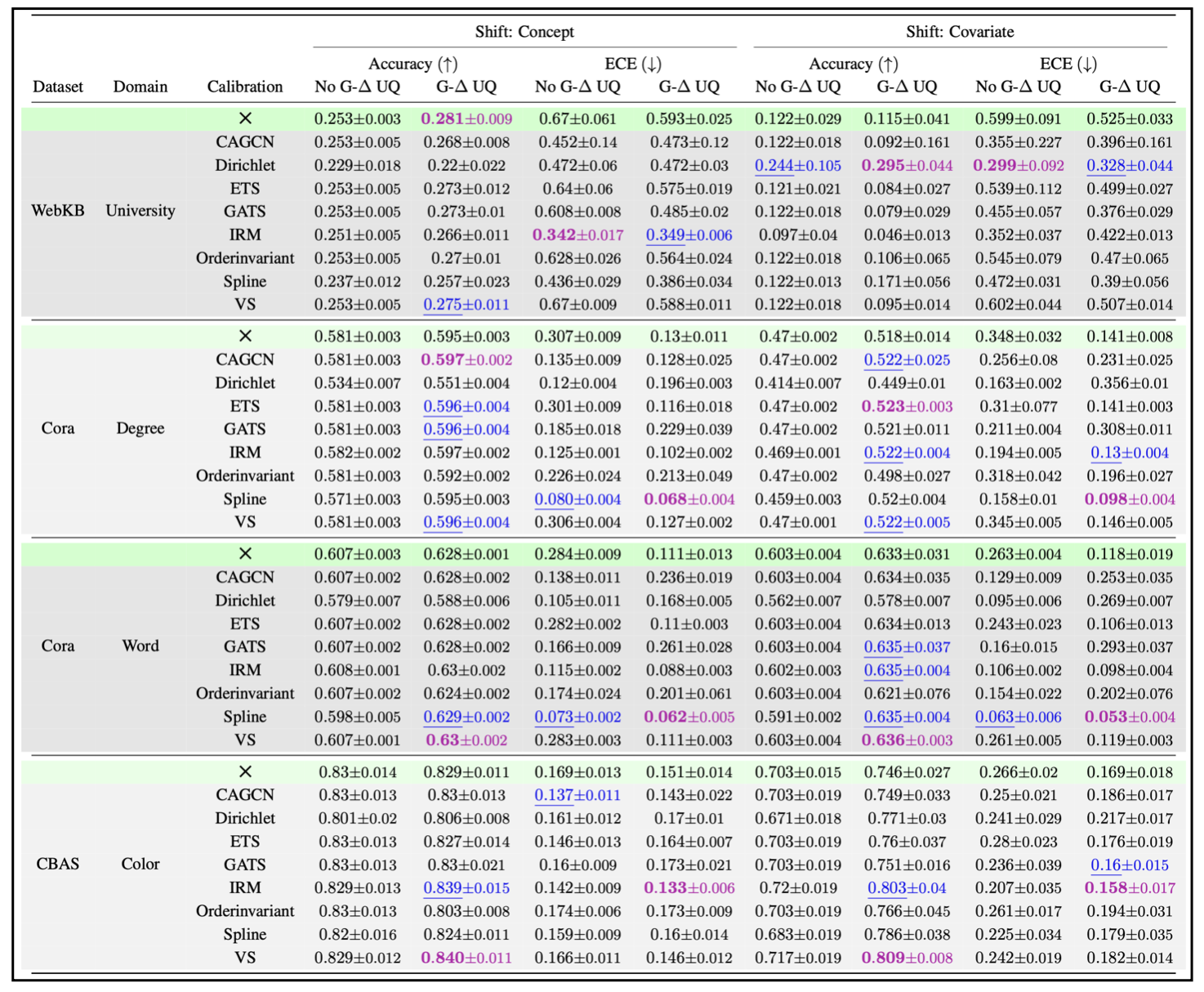Screen dimensions: 1204x992
Task: Click 'Spline' in the CBAS block
Action: (245, 935)
